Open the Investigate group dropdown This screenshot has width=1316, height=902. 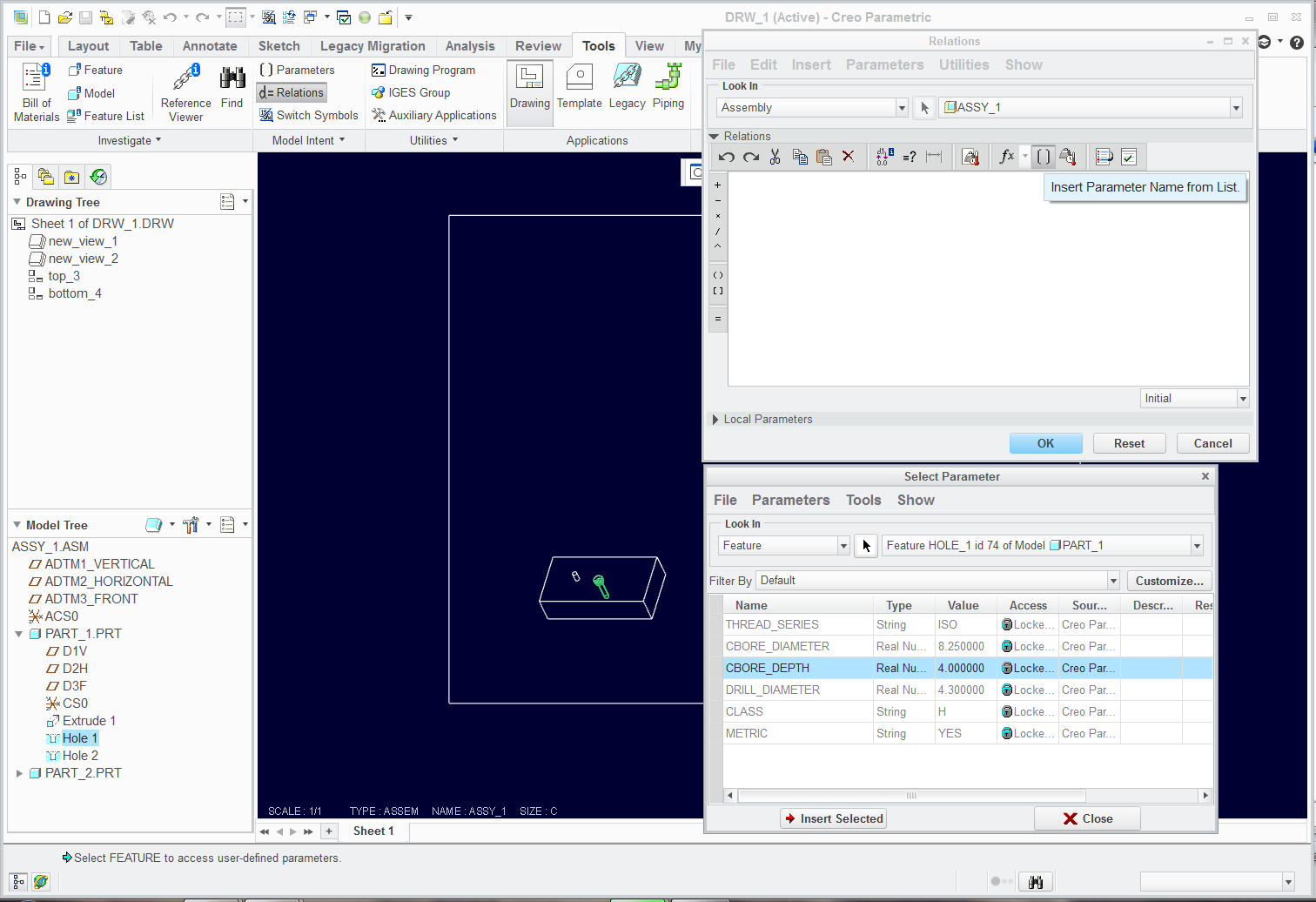coord(130,141)
